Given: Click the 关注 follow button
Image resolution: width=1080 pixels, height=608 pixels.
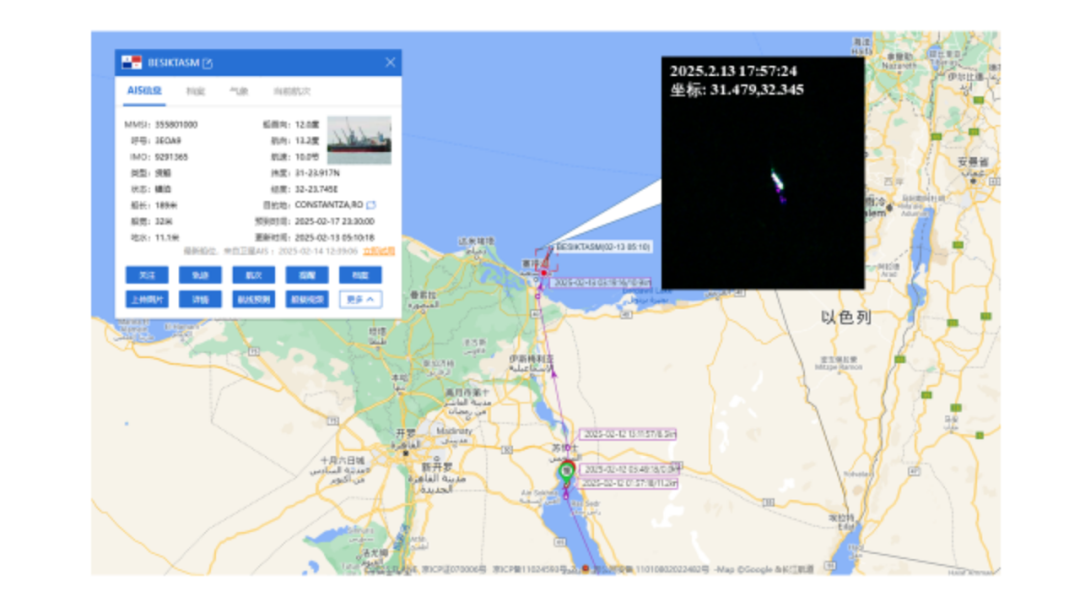Looking at the screenshot, I should [147, 275].
